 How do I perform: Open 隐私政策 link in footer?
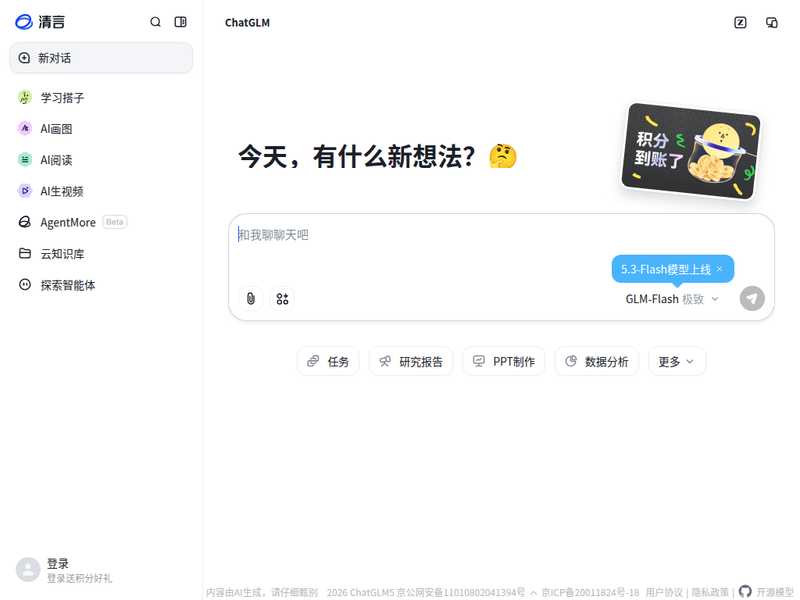710,592
